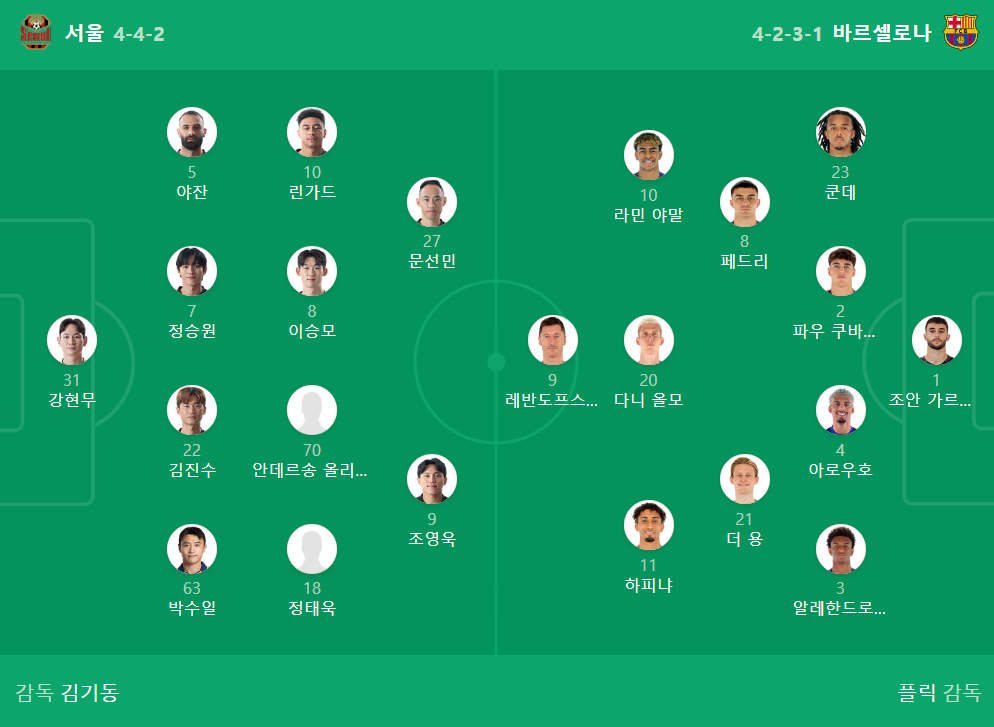Select Barcelona goalkeeper 조안 가르시아 photo
The width and height of the screenshot is (994, 727).
pos(936,340)
